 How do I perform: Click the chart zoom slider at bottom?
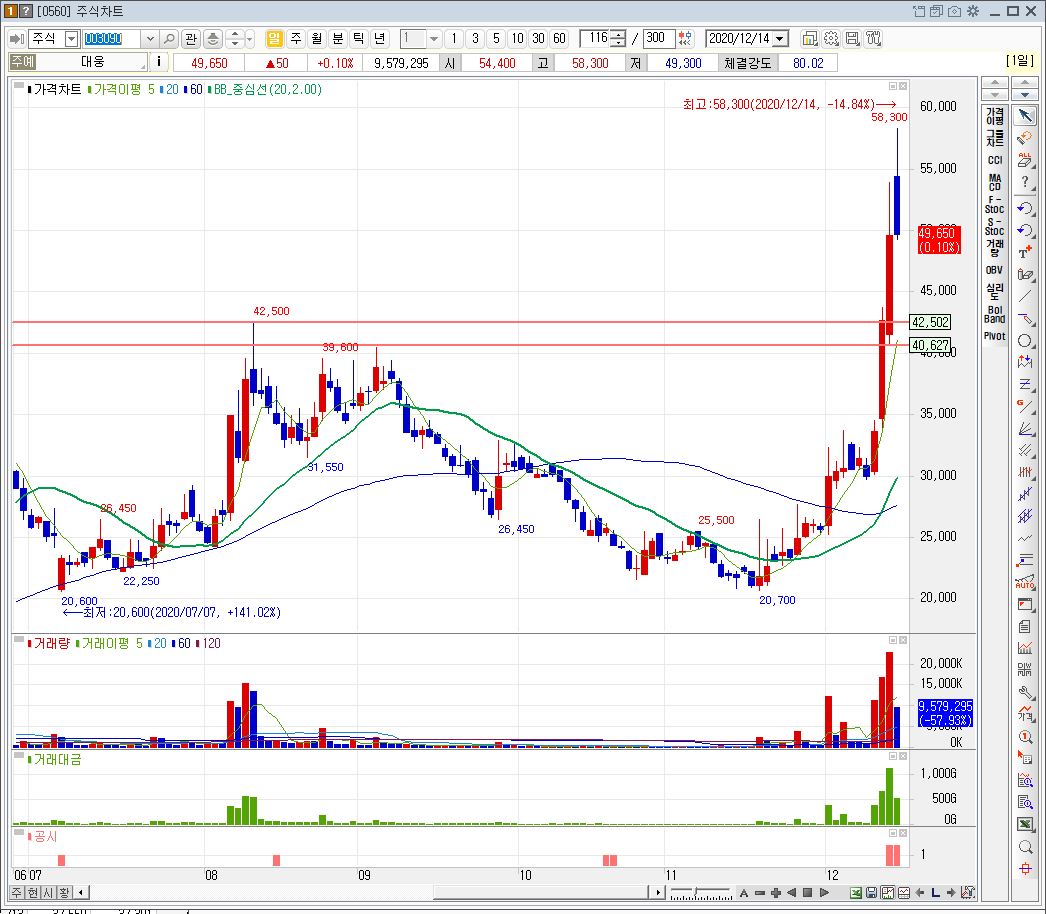[x=700, y=893]
